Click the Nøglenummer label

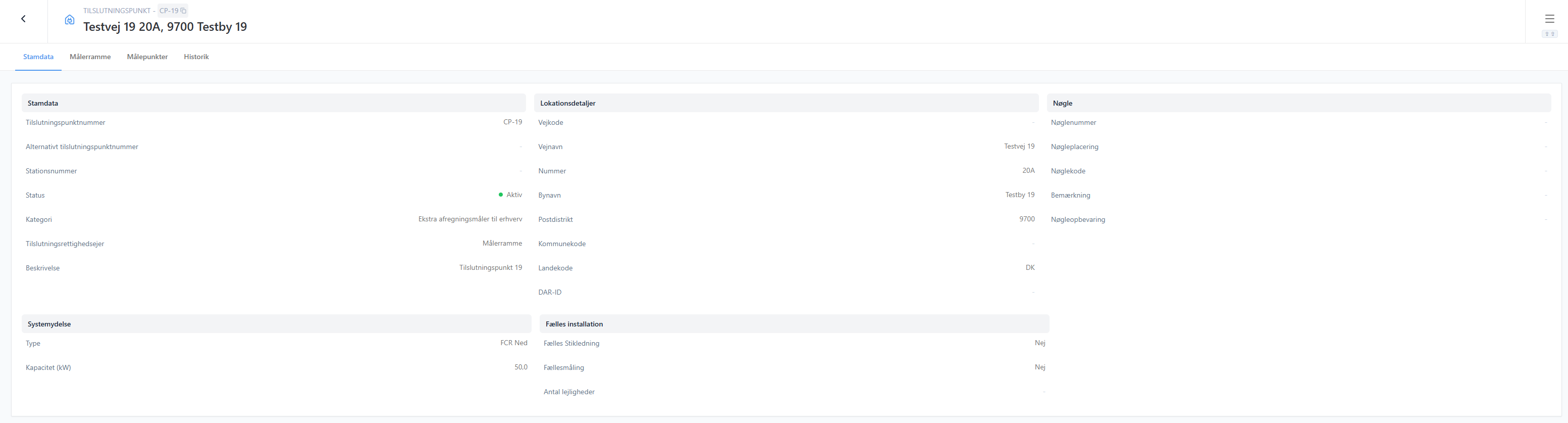1073,122
